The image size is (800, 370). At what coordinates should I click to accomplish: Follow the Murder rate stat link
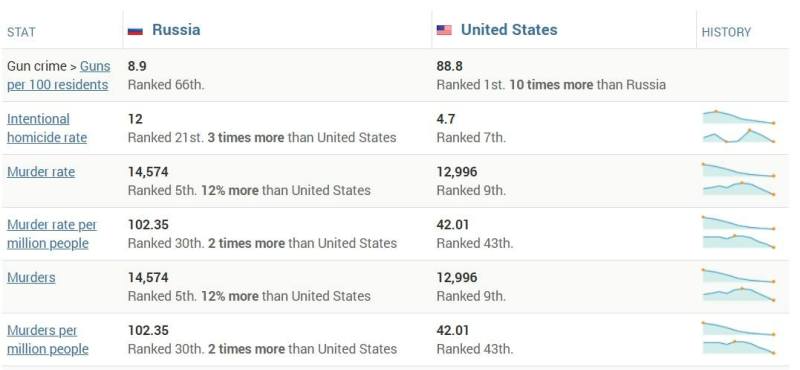(41, 172)
